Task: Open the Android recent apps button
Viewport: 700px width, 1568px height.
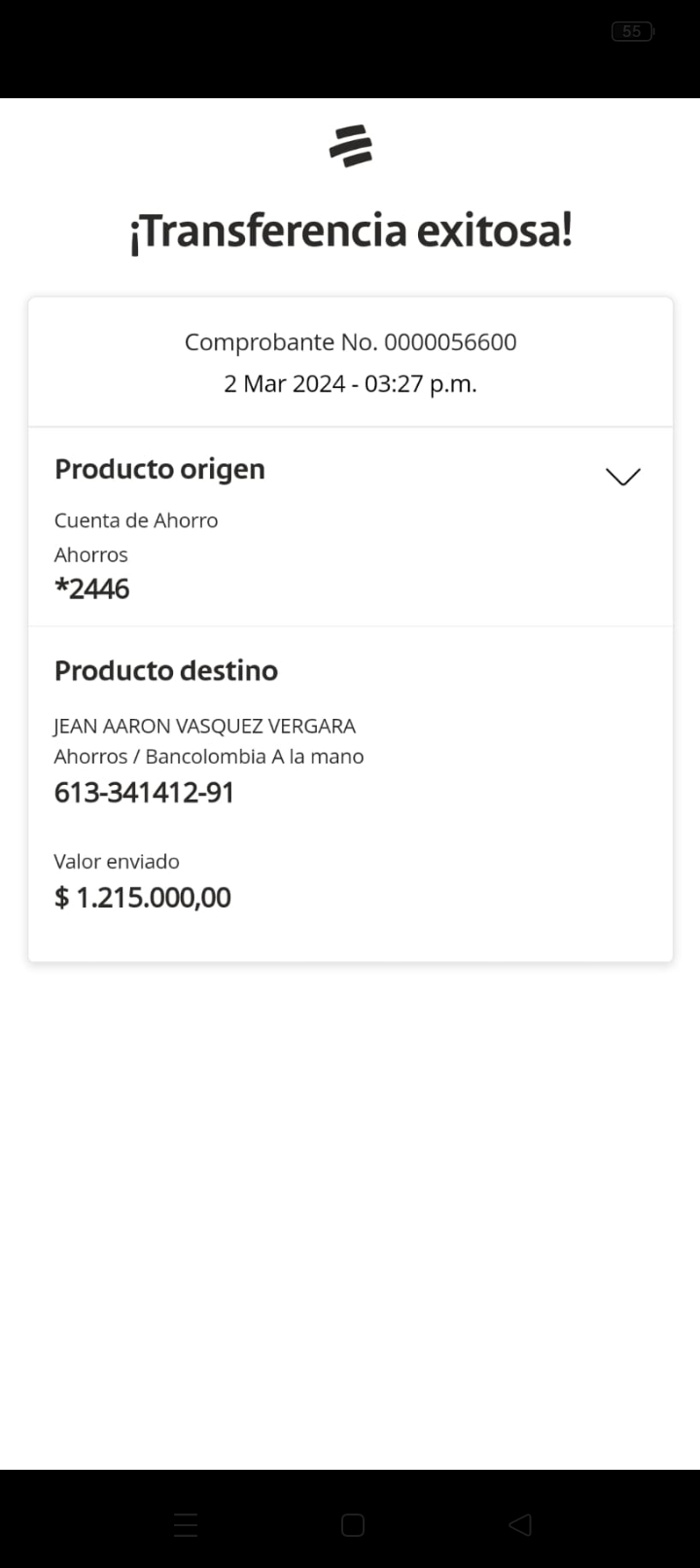Action: [186, 1524]
